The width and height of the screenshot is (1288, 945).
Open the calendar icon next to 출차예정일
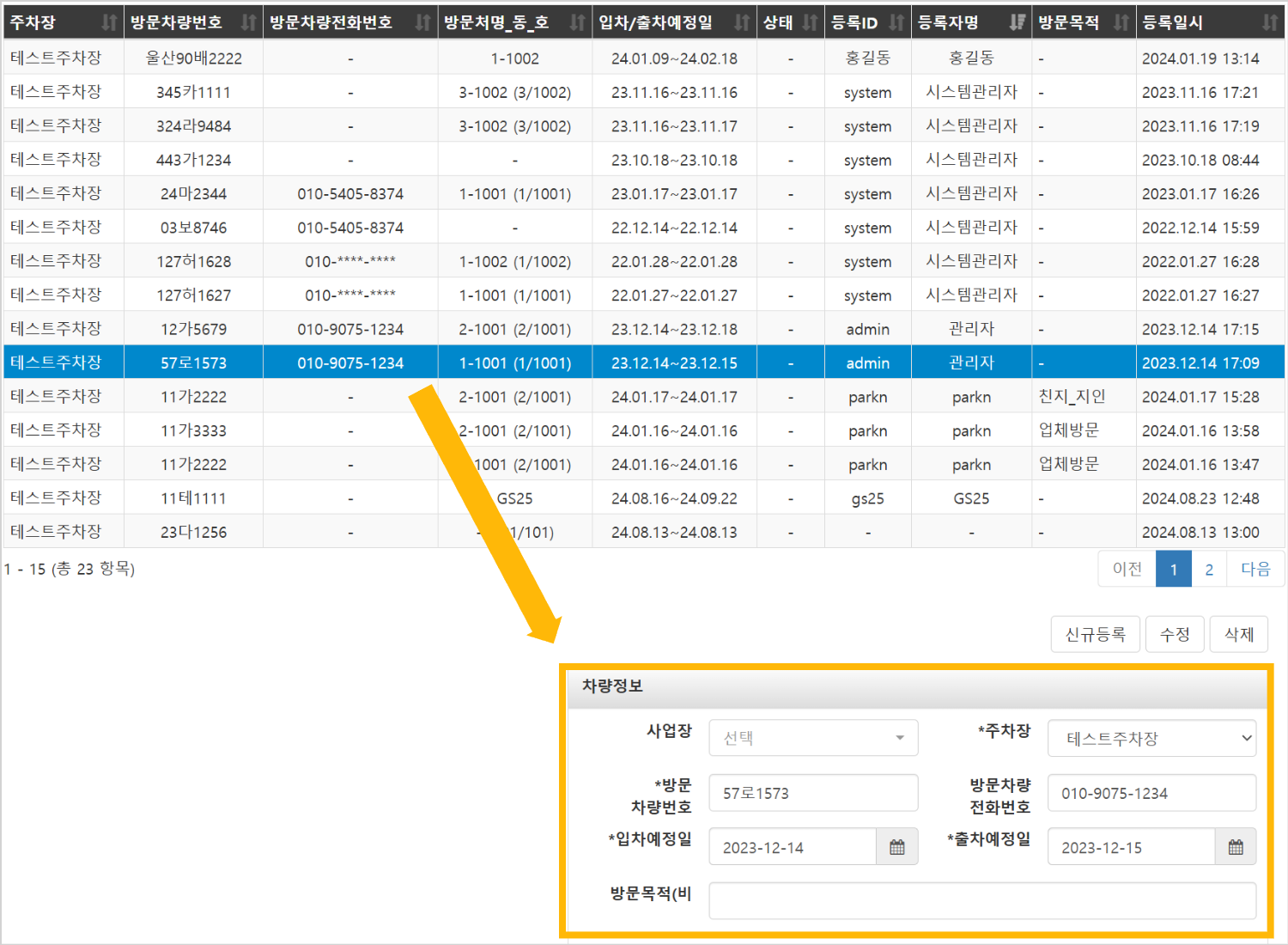[1236, 847]
